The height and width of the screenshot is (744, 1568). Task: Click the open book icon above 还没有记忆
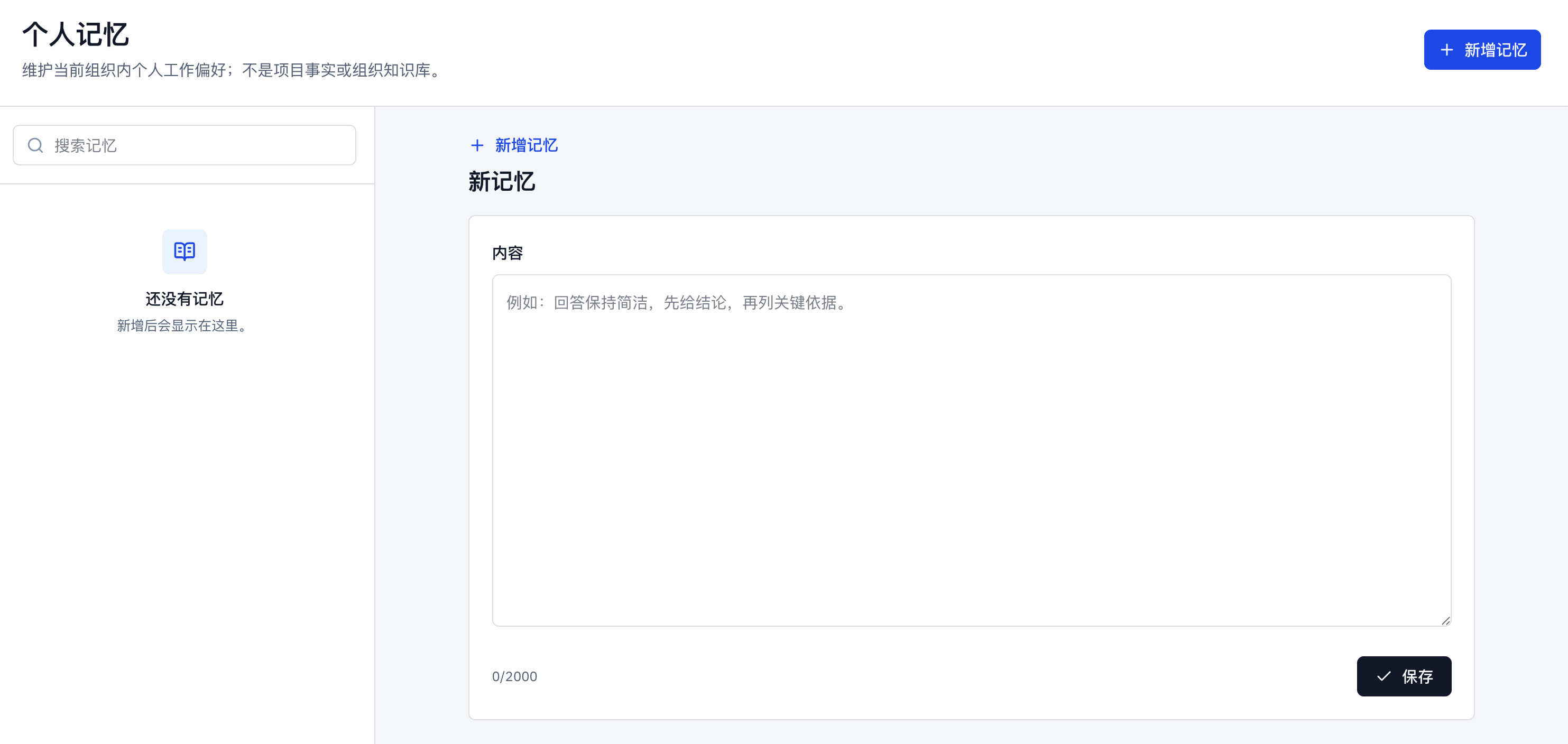[185, 251]
